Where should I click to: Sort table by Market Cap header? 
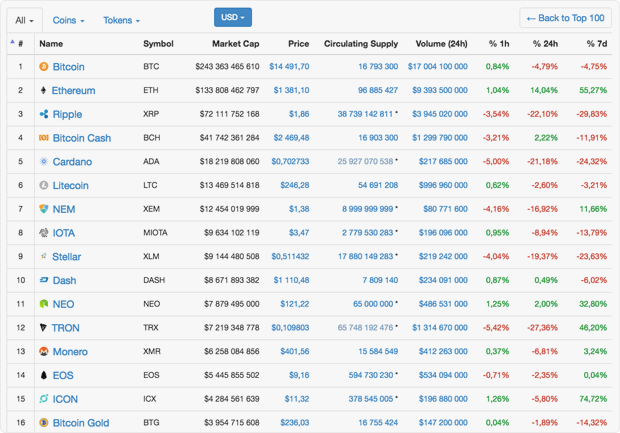point(236,44)
